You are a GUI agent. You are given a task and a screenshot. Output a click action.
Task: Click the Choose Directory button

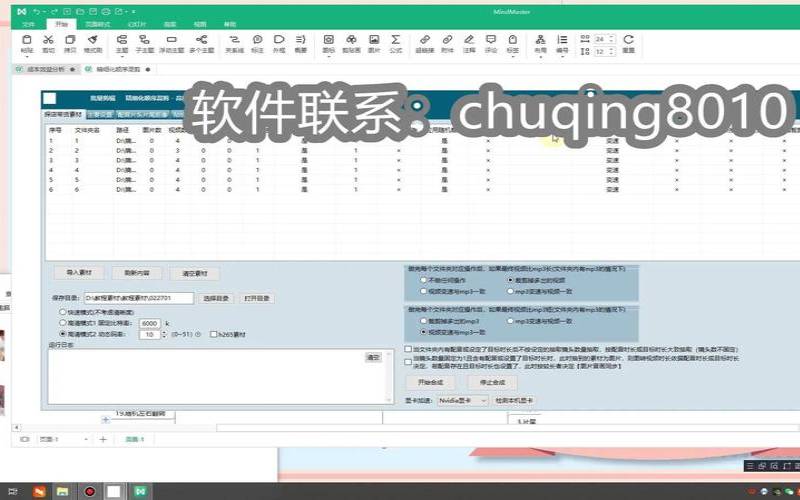[216, 298]
